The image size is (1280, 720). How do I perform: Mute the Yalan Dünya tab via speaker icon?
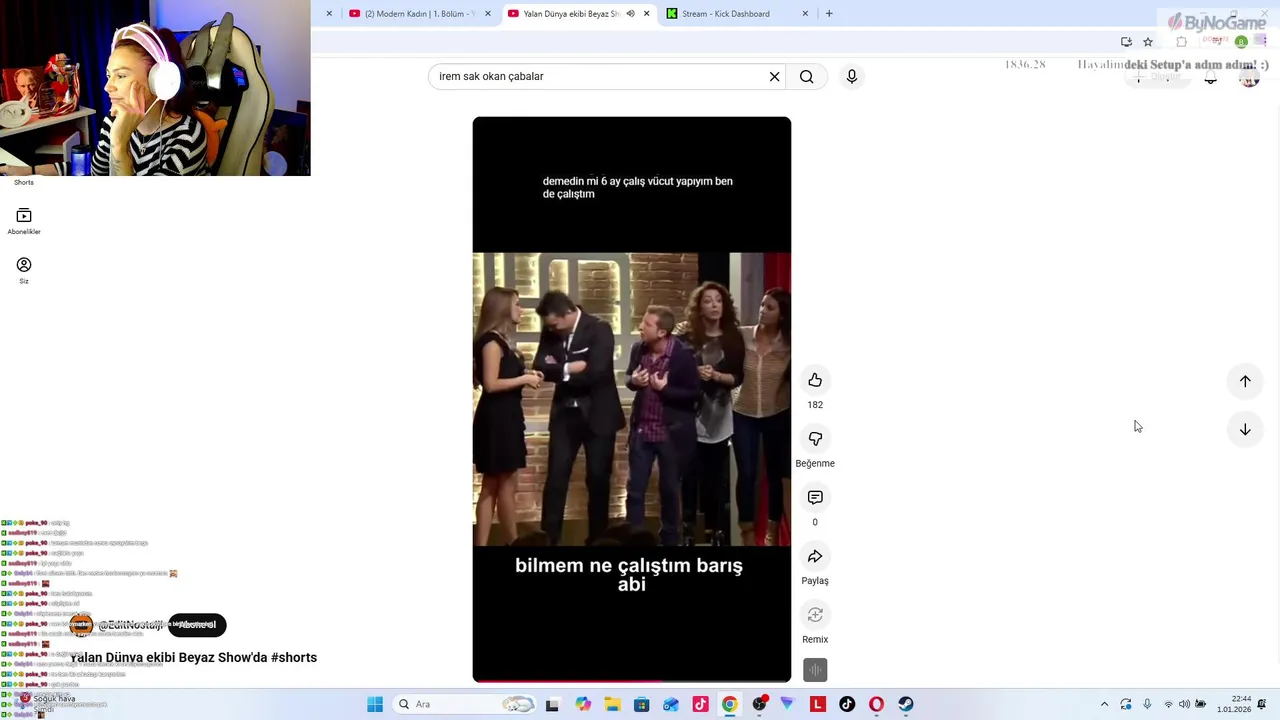point(630,14)
